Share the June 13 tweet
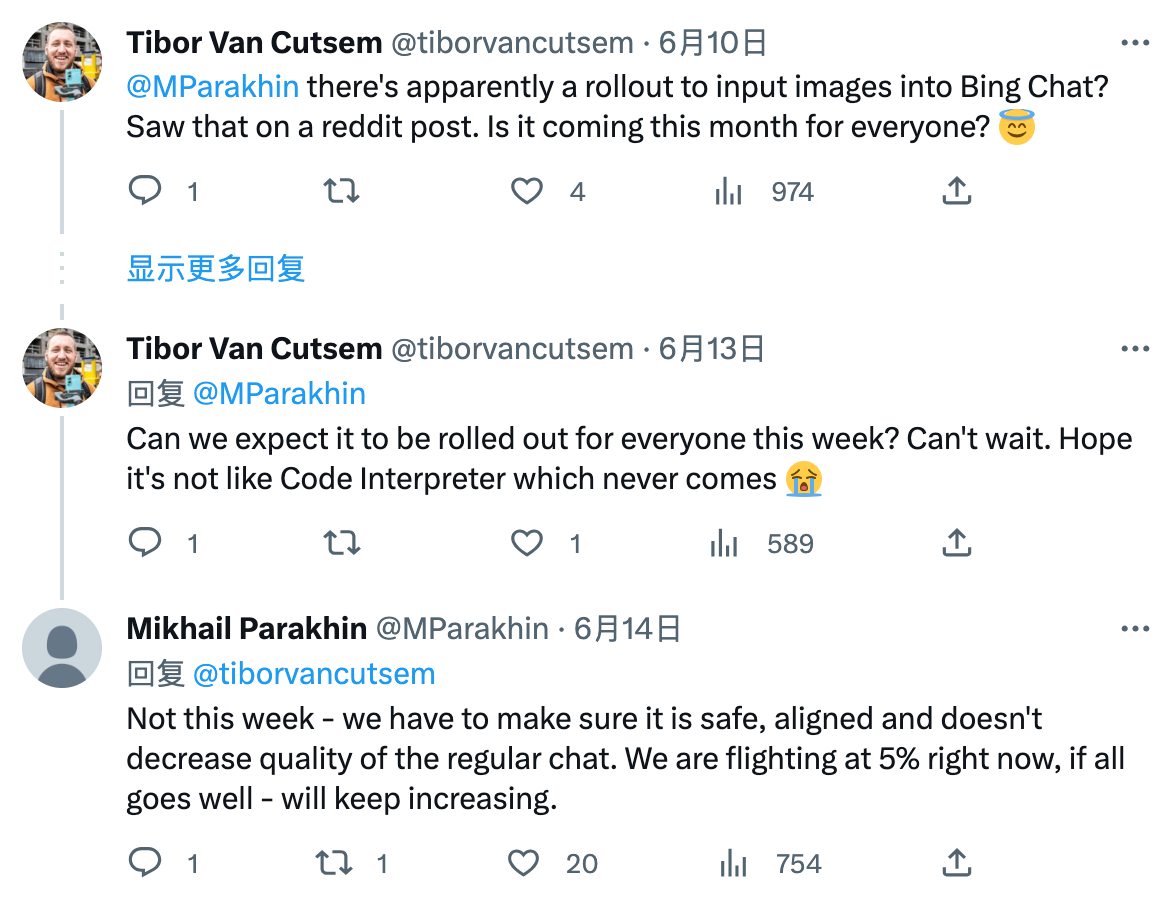This screenshot has height=898, width=1174. [957, 543]
